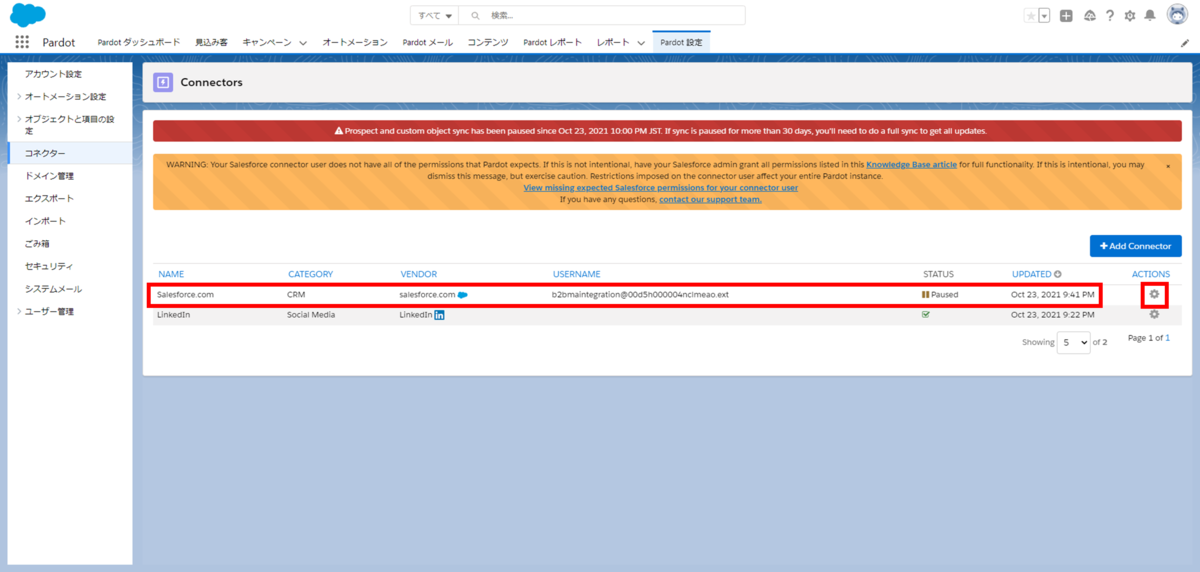
Task: Open the Pardot メール tab
Action: pyautogui.click(x=427, y=42)
